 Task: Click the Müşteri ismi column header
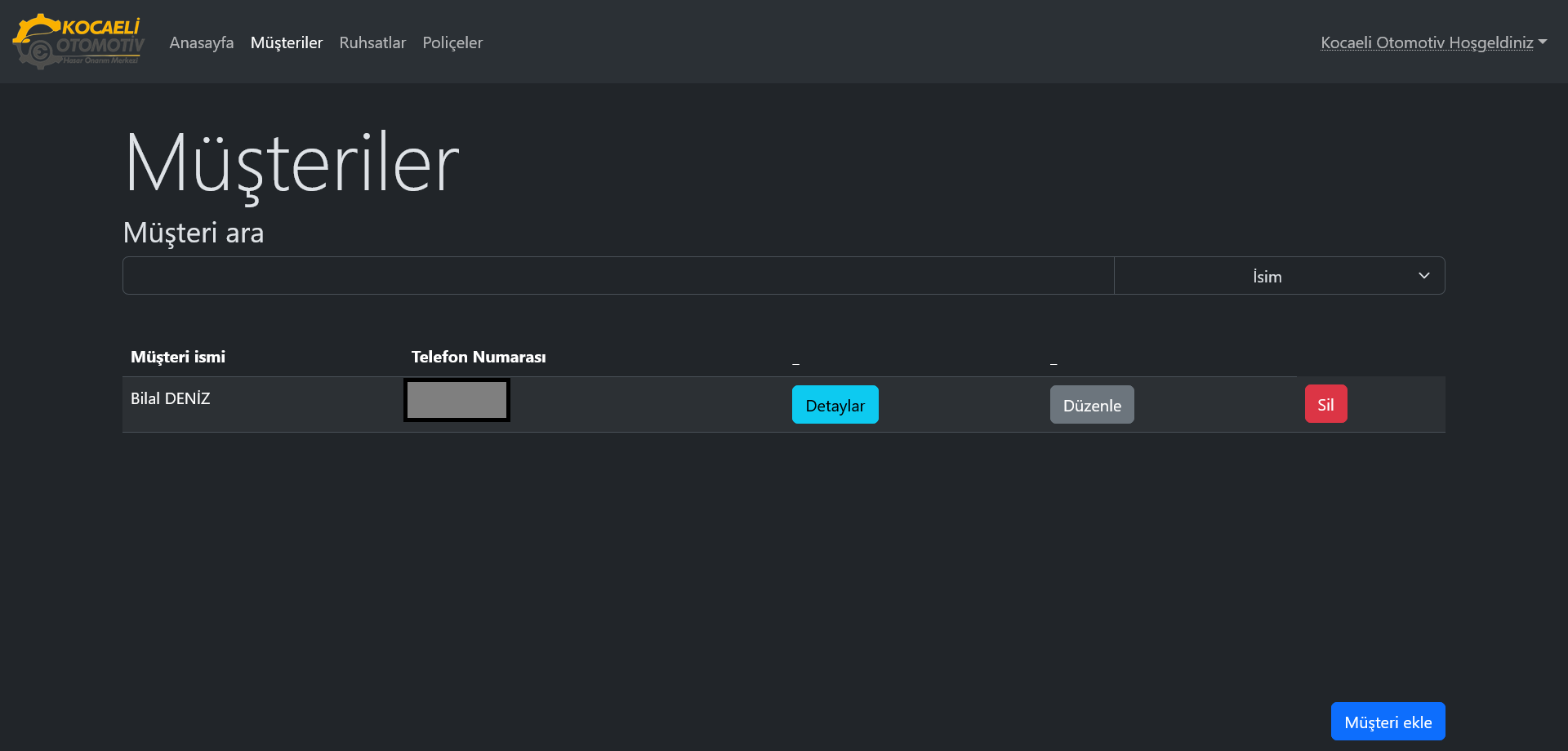(178, 357)
